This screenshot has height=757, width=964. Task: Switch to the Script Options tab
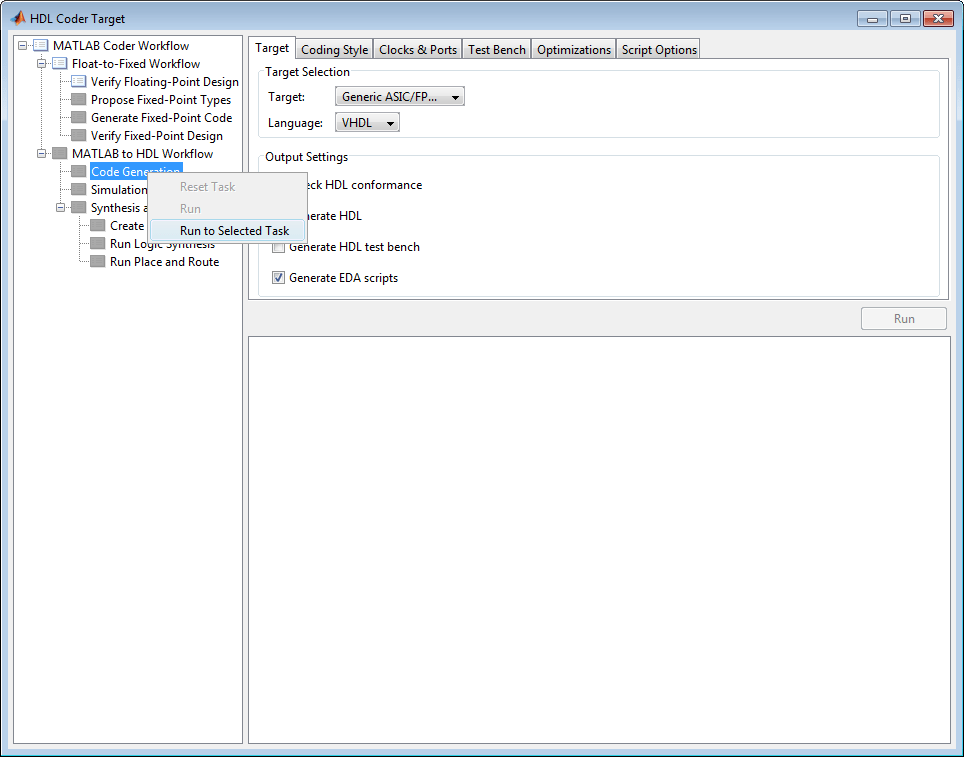(659, 50)
